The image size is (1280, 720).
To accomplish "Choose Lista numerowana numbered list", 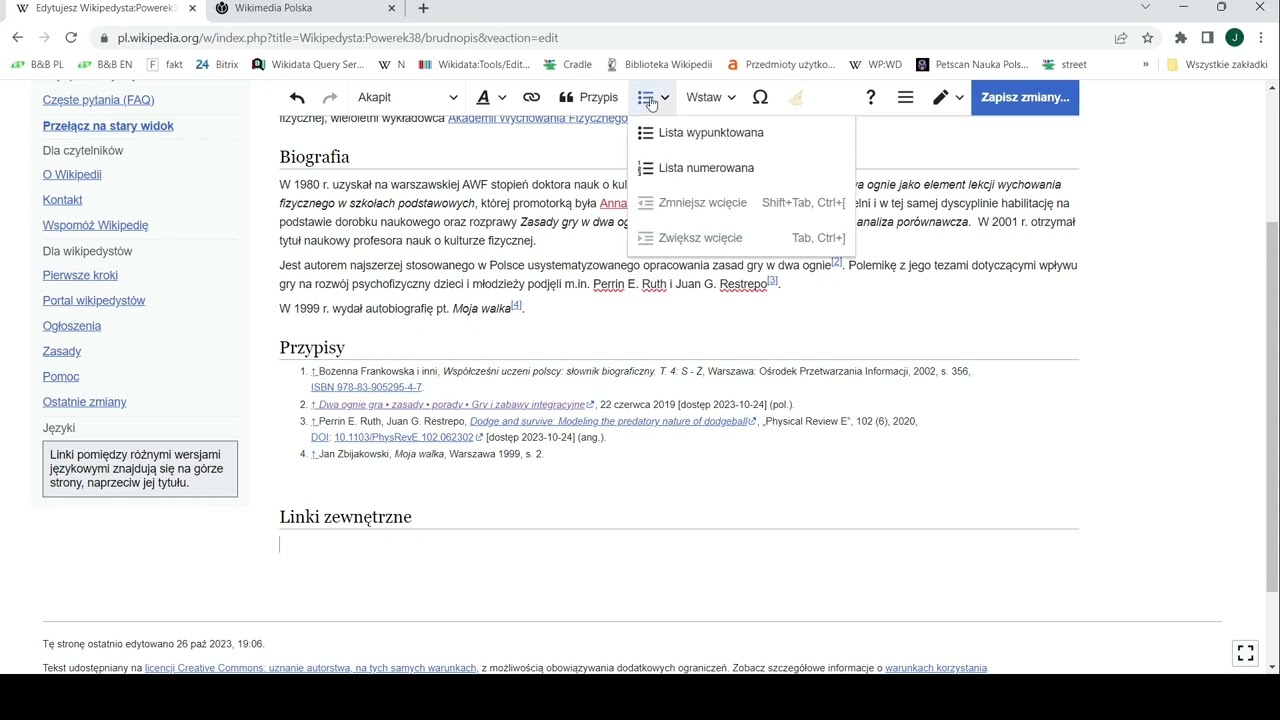I will click(742, 168).
